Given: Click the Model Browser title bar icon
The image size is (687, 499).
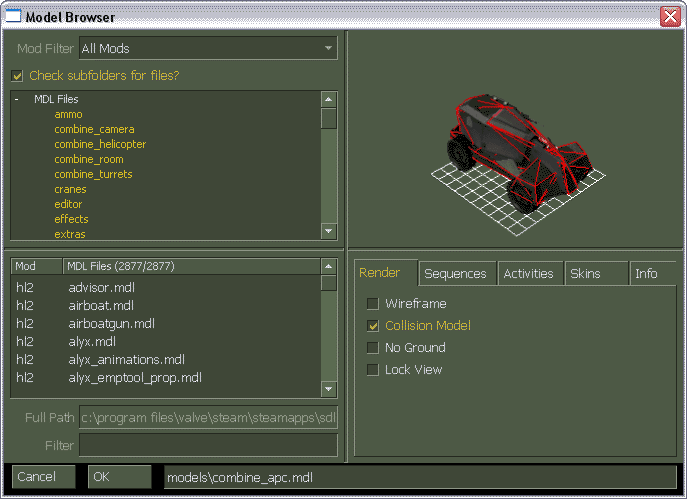Looking at the screenshot, I should pyautogui.click(x=13, y=16).
